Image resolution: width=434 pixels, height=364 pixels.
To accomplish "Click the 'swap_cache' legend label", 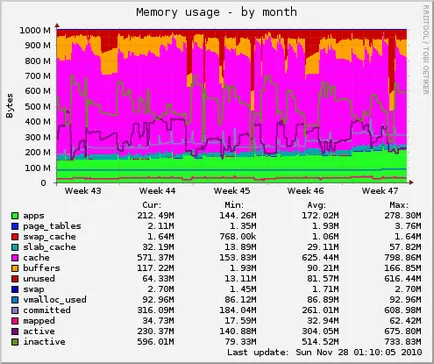I will click(x=49, y=237).
